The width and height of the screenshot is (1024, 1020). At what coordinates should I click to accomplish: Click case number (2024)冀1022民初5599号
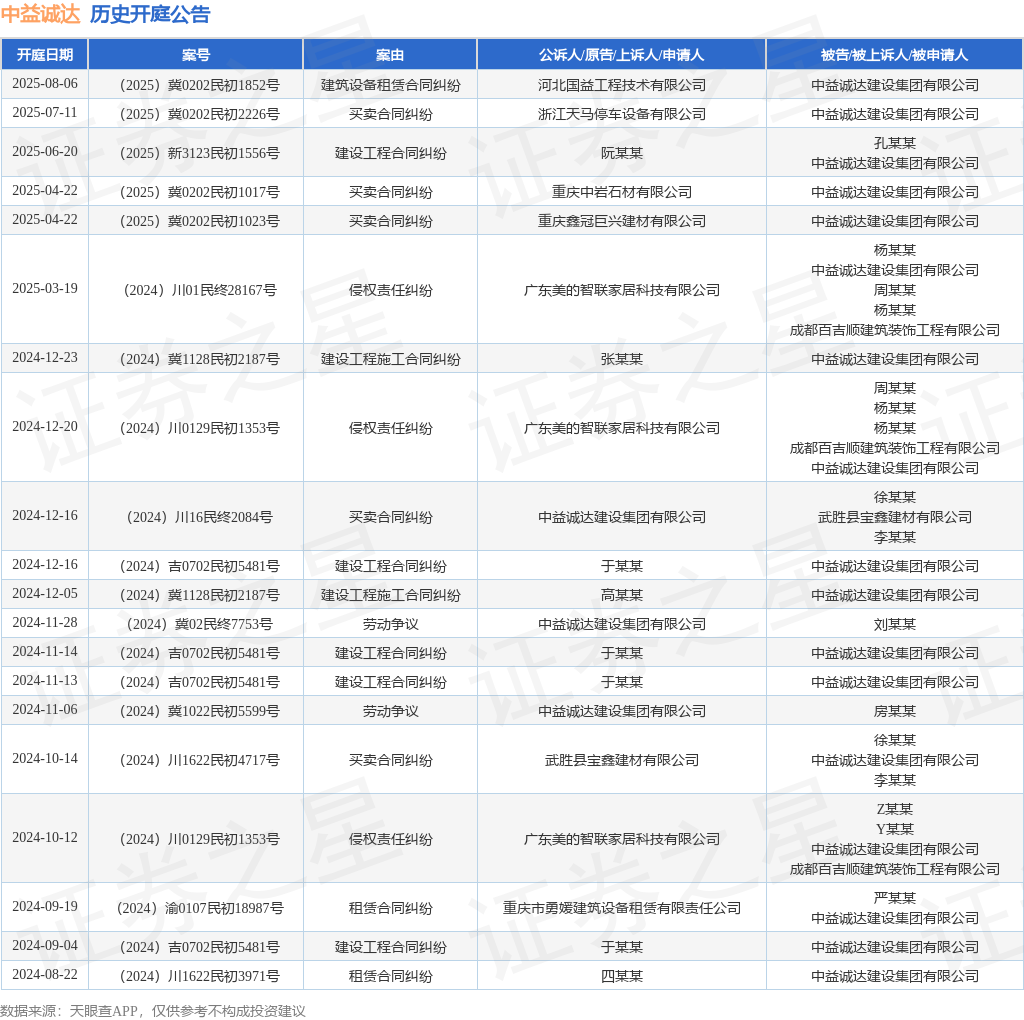point(199,711)
